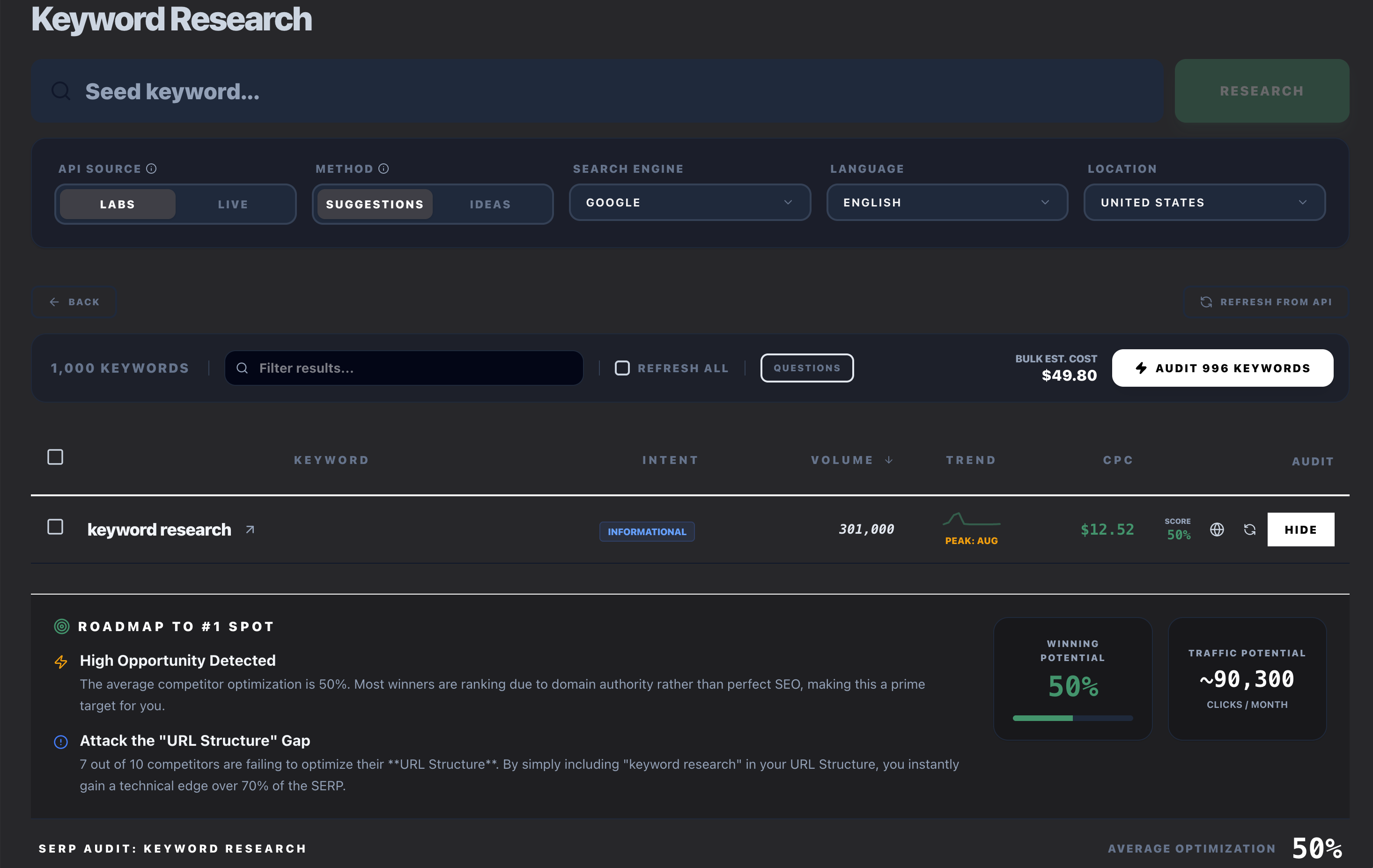Switch API source to Labs
Image resolution: width=1373 pixels, height=868 pixels.
pos(118,204)
